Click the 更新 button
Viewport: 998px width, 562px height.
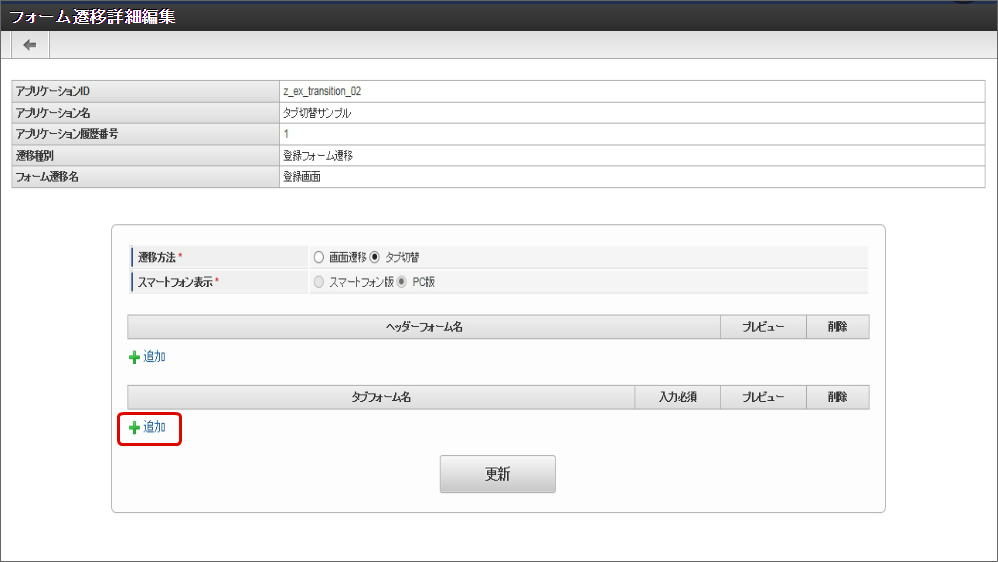498,474
